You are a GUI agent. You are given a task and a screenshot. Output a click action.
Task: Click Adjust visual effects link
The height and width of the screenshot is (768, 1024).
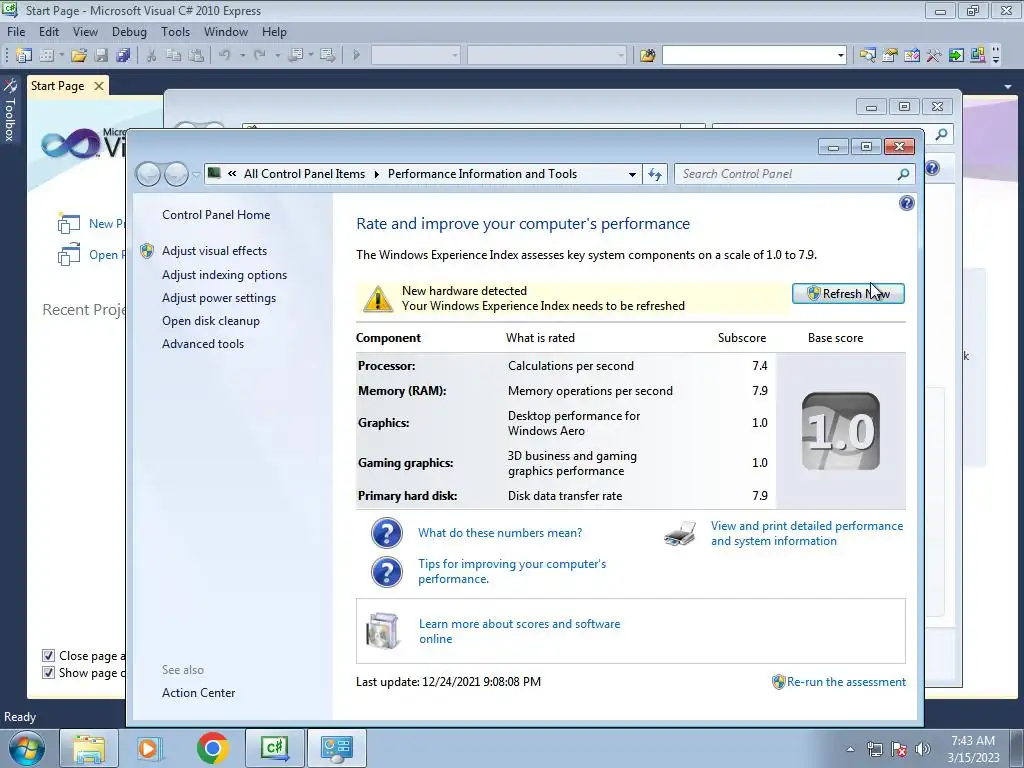coord(214,251)
